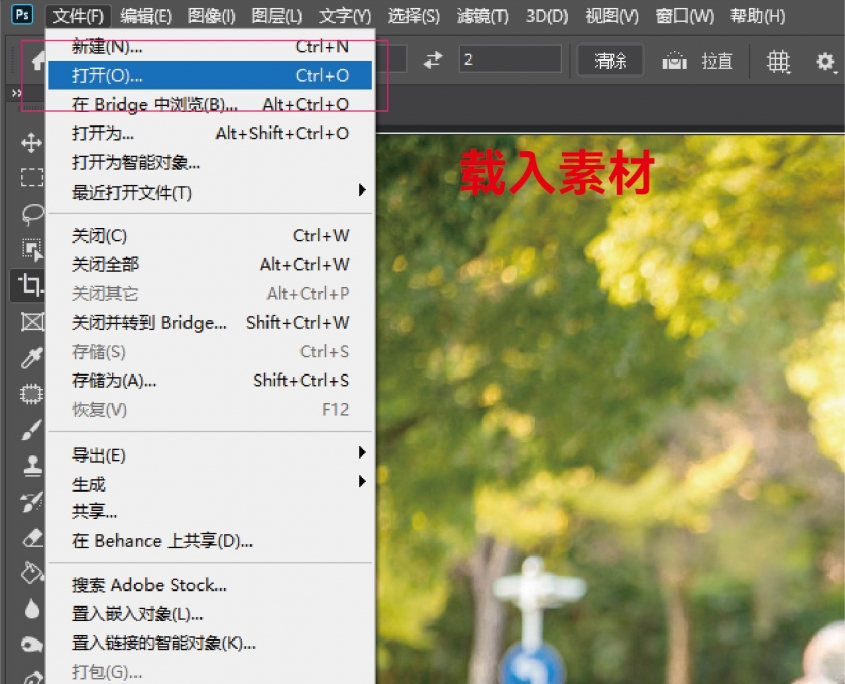Open the 帮助(H) menu
845x684 pixels.
click(x=757, y=16)
